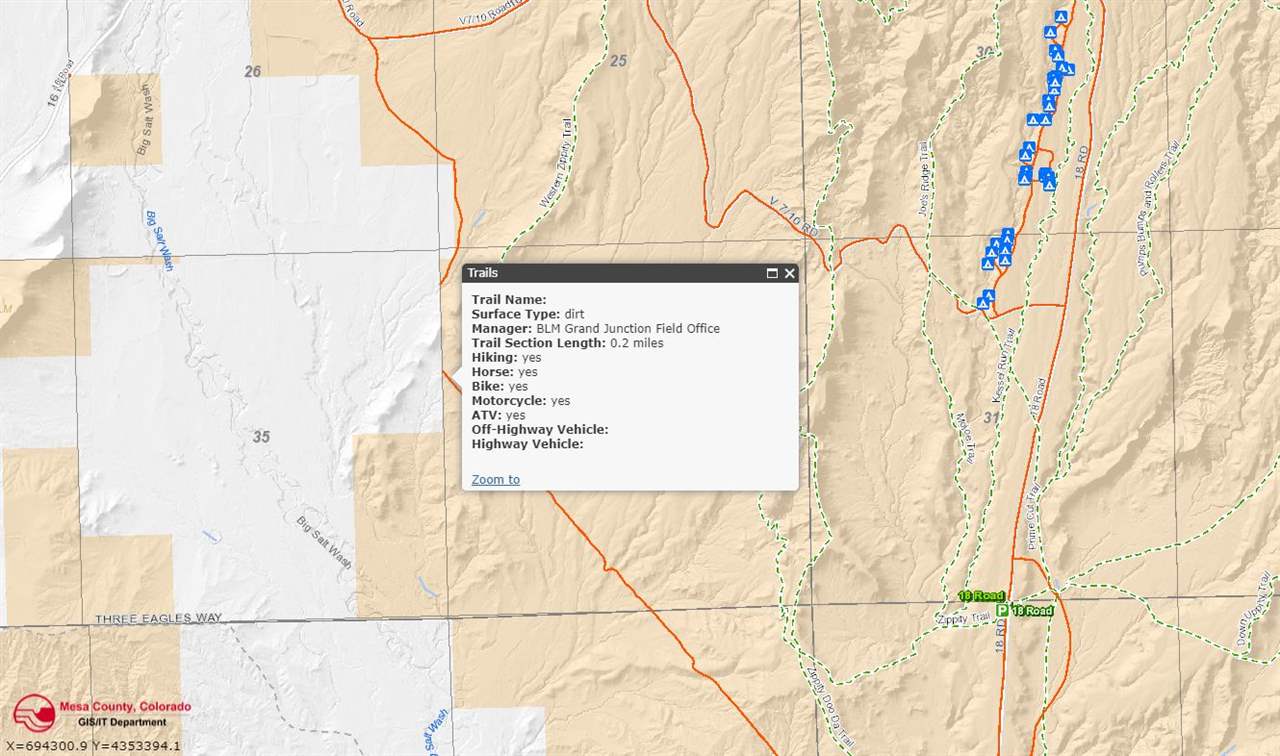Click the X Y coordinates readout
Viewport: 1280px width, 756px height.
click(x=91, y=746)
